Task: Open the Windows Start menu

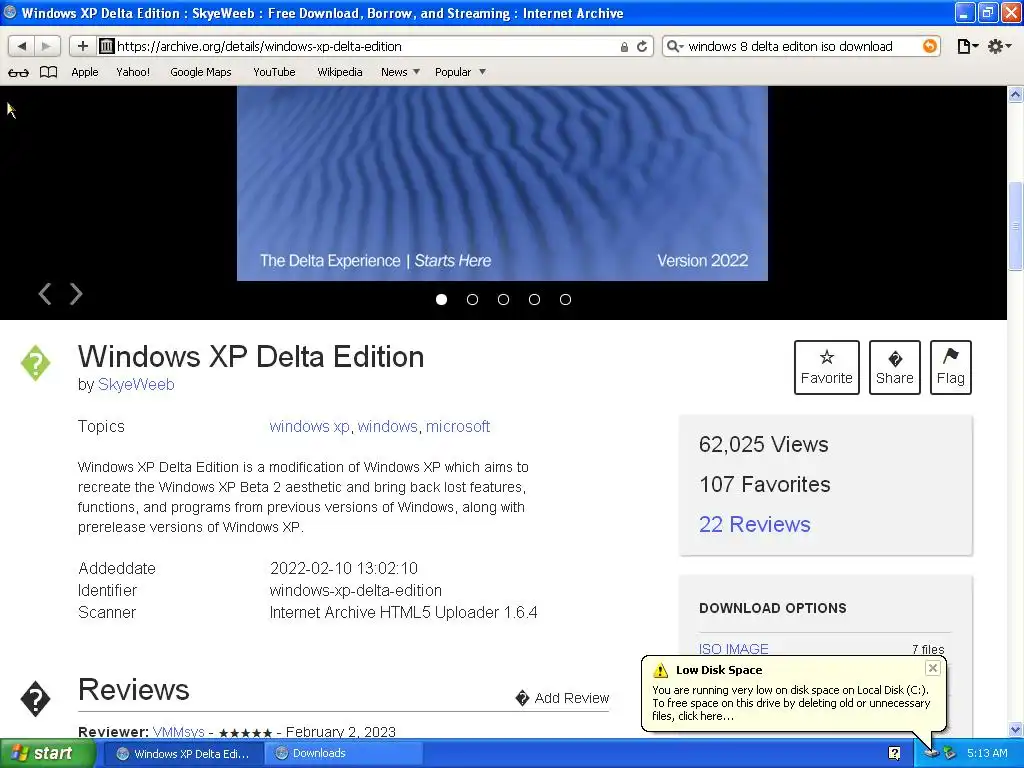Action: click(47, 754)
